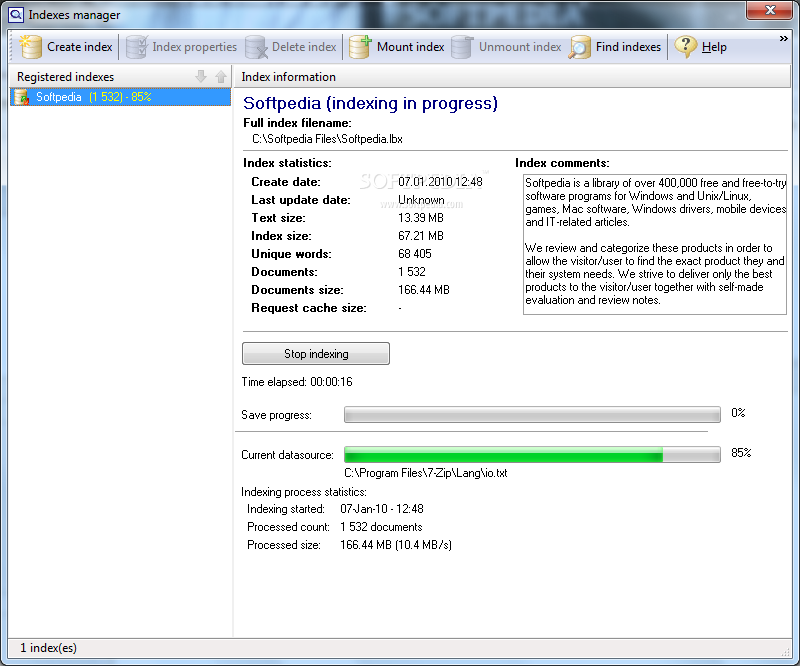Viewport: 800px width, 666px height.
Task: Click Unique words value 68 405
Action: [415, 254]
